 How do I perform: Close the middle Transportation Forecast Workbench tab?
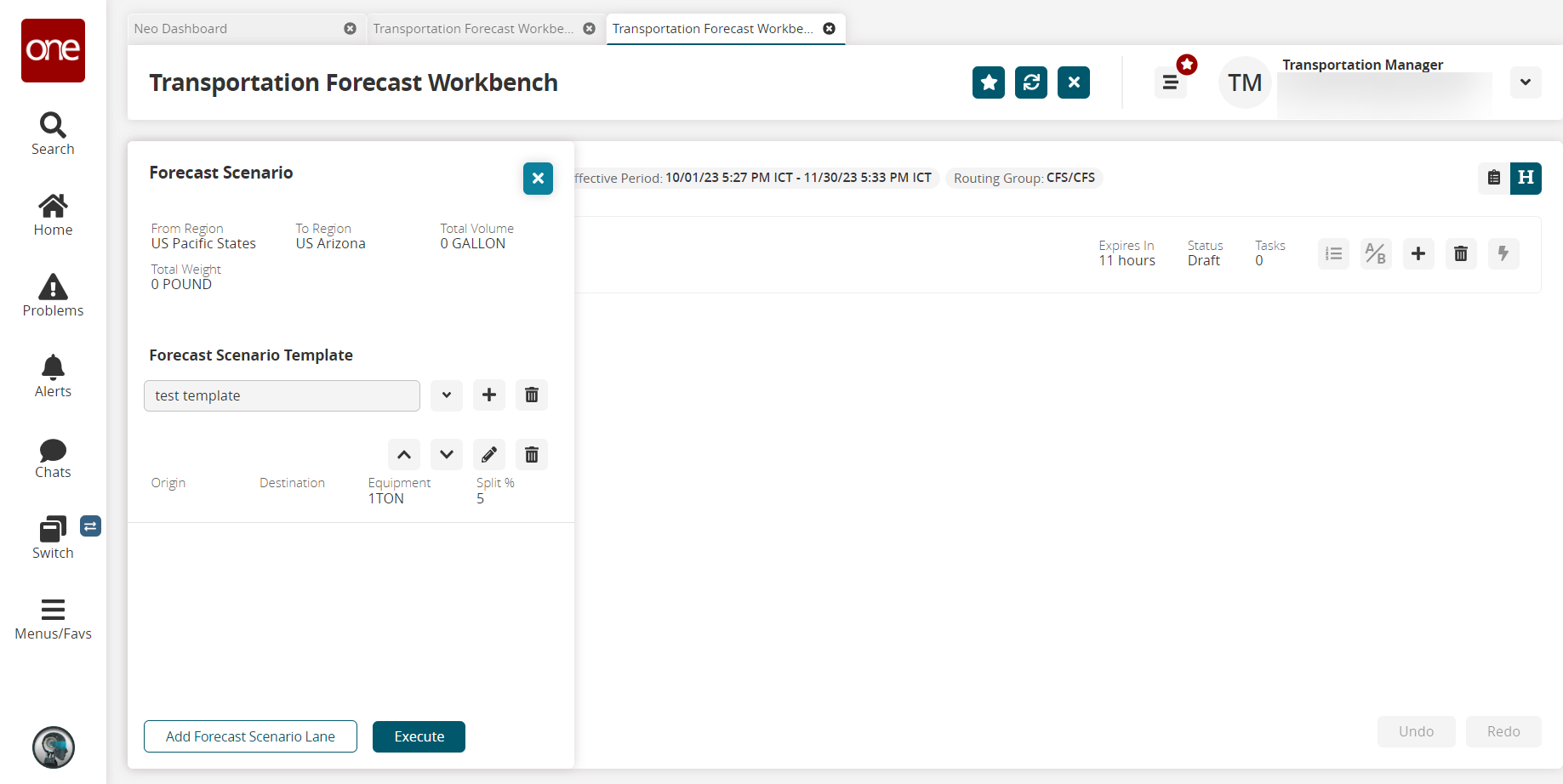click(x=589, y=29)
